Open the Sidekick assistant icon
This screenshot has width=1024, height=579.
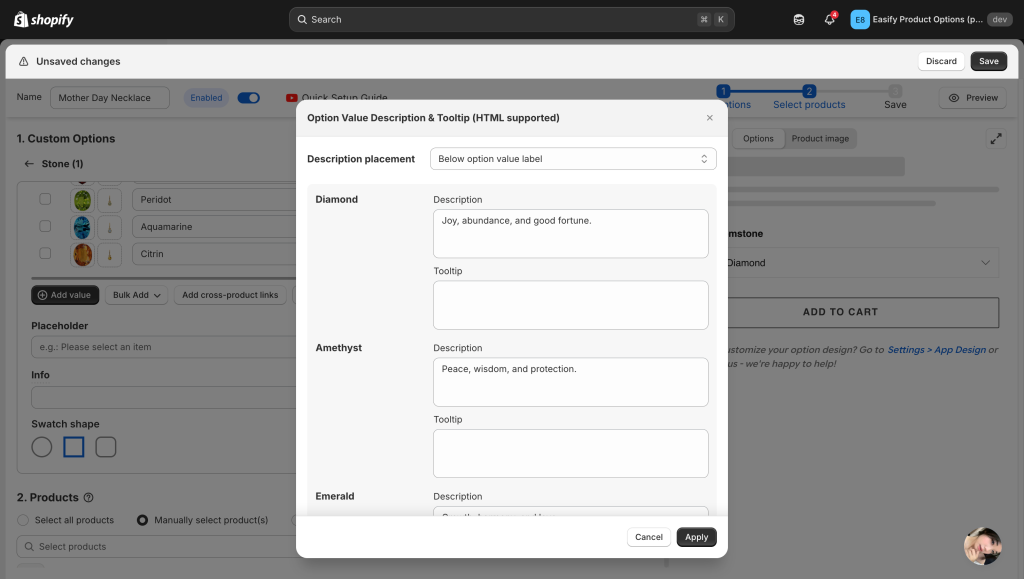(799, 19)
